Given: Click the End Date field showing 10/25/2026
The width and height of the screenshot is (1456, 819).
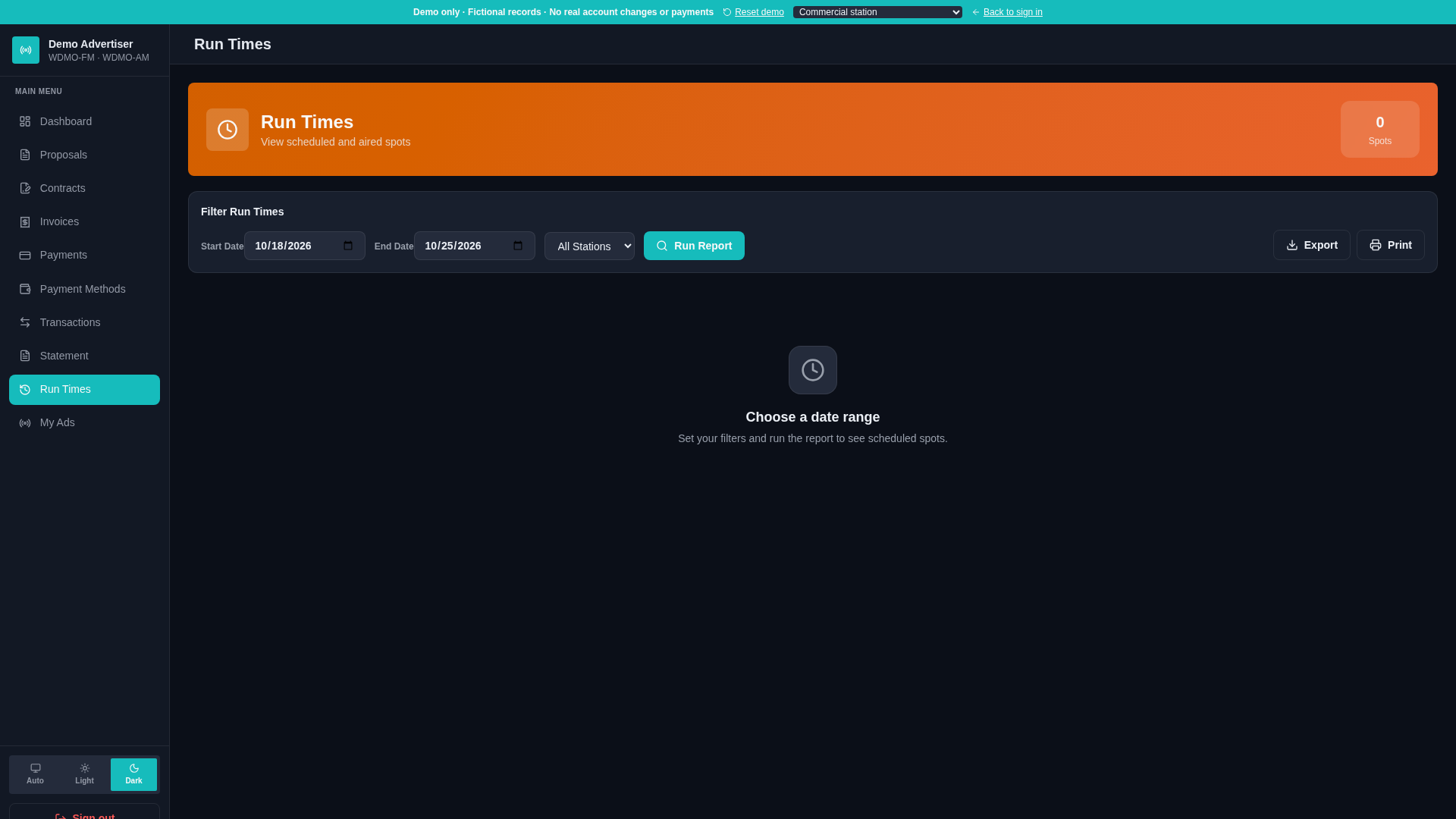Looking at the screenshot, I should 474,246.
